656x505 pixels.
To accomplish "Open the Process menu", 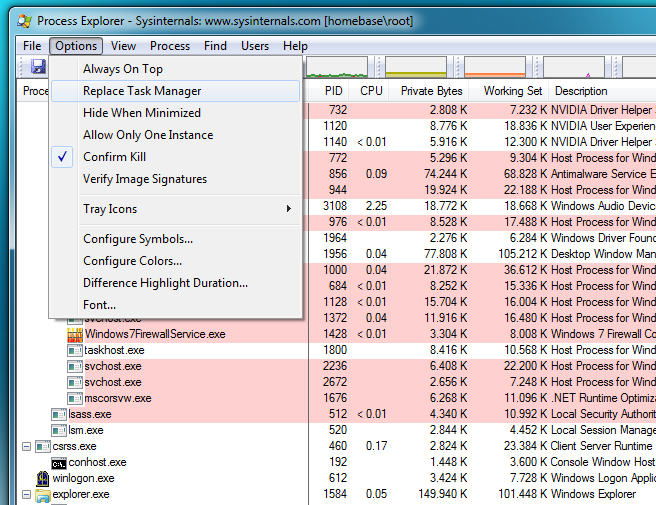I will [170, 46].
